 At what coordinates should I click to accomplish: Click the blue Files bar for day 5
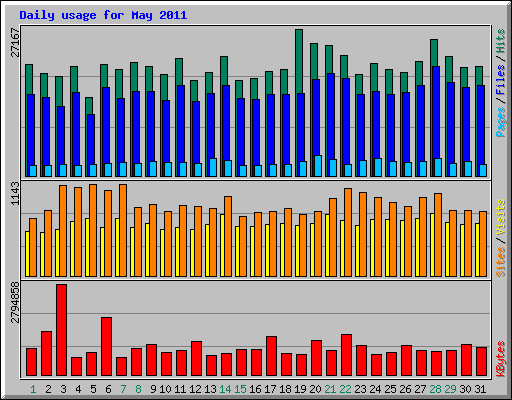tap(91, 139)
